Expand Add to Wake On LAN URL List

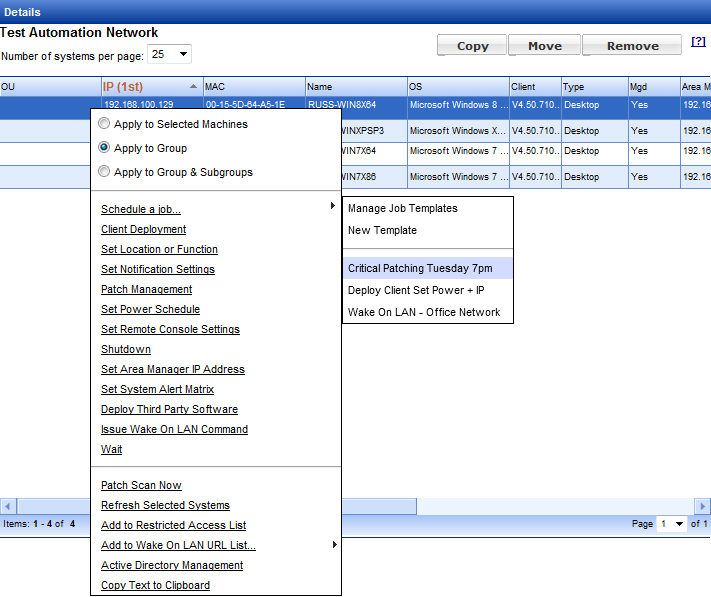point(333,545)
